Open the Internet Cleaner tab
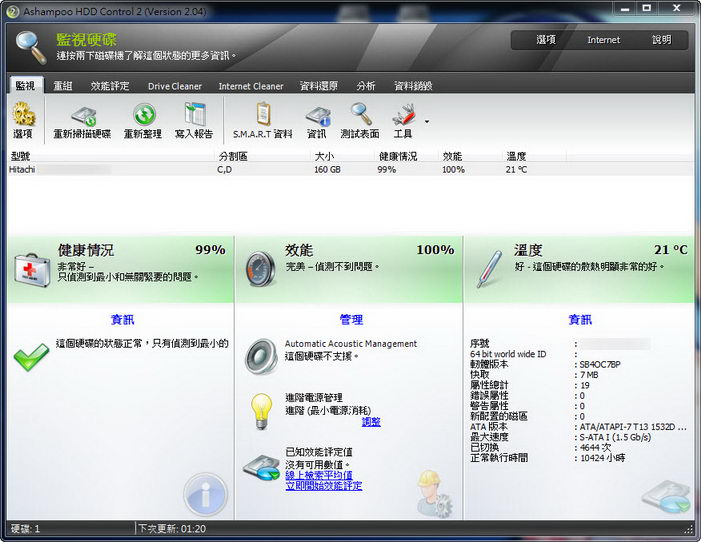 (251, 87)
